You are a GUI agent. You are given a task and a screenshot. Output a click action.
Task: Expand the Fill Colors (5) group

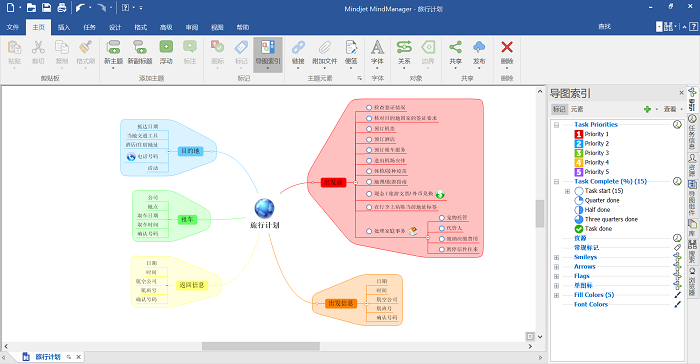tap(557, 295)
